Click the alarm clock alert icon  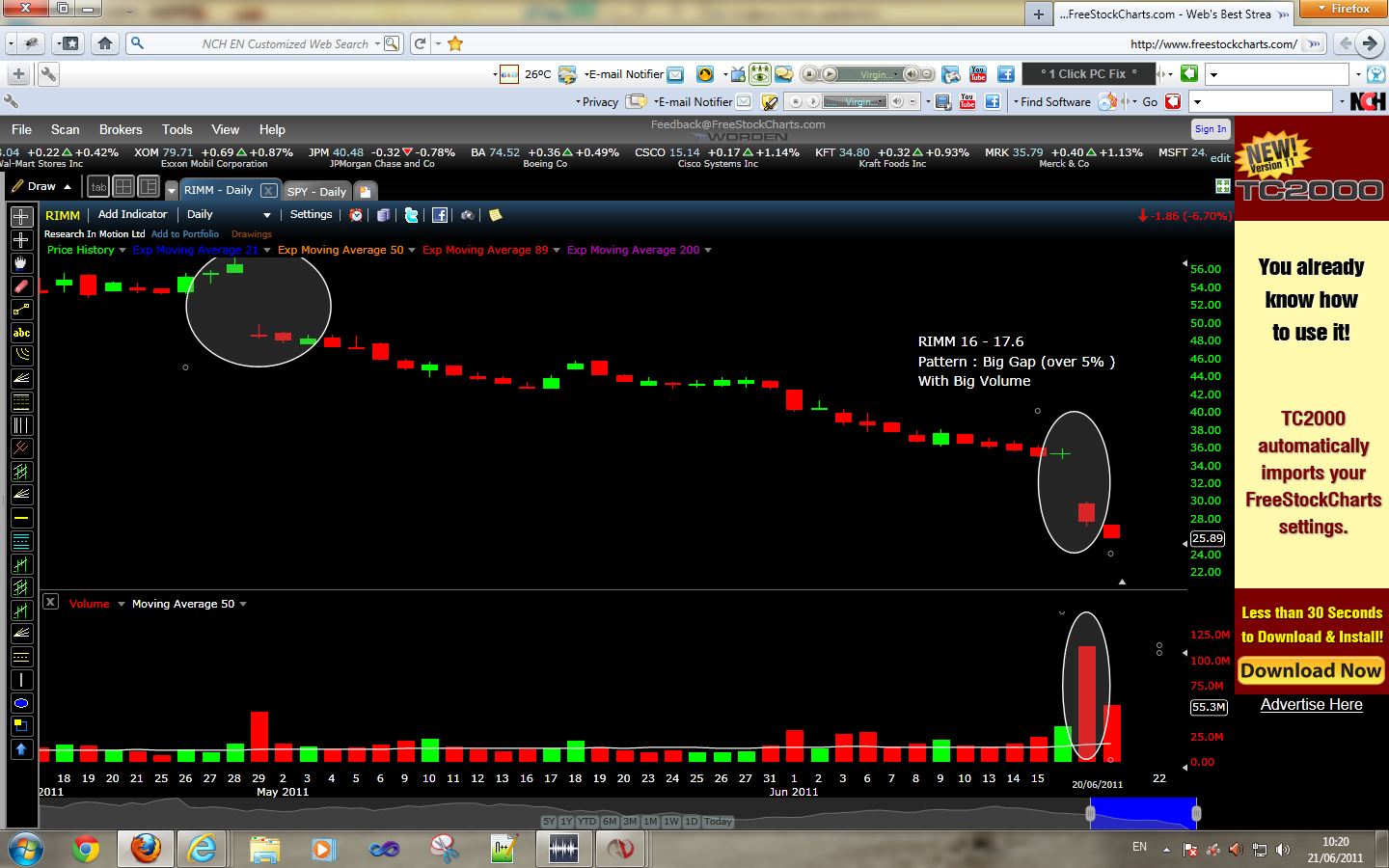[x=356, y=215]
